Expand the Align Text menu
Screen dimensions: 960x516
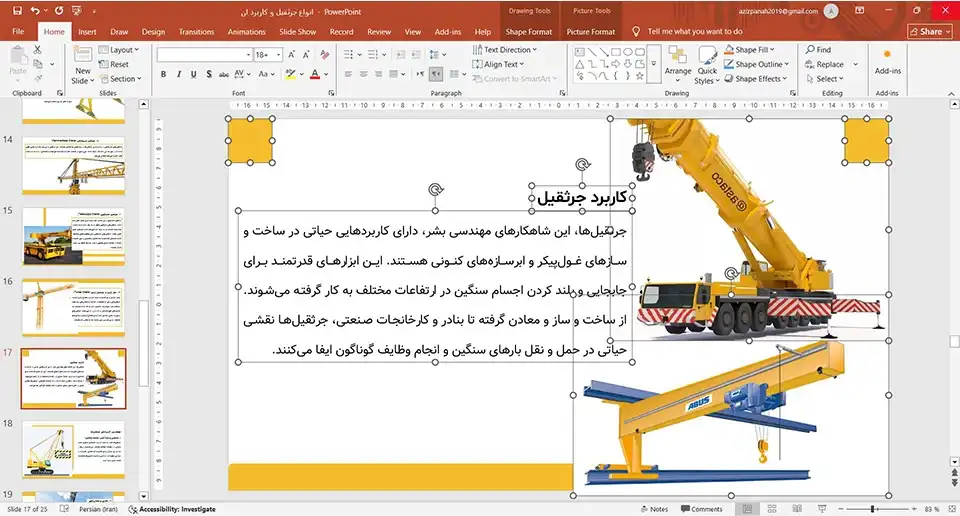point(498,64)
